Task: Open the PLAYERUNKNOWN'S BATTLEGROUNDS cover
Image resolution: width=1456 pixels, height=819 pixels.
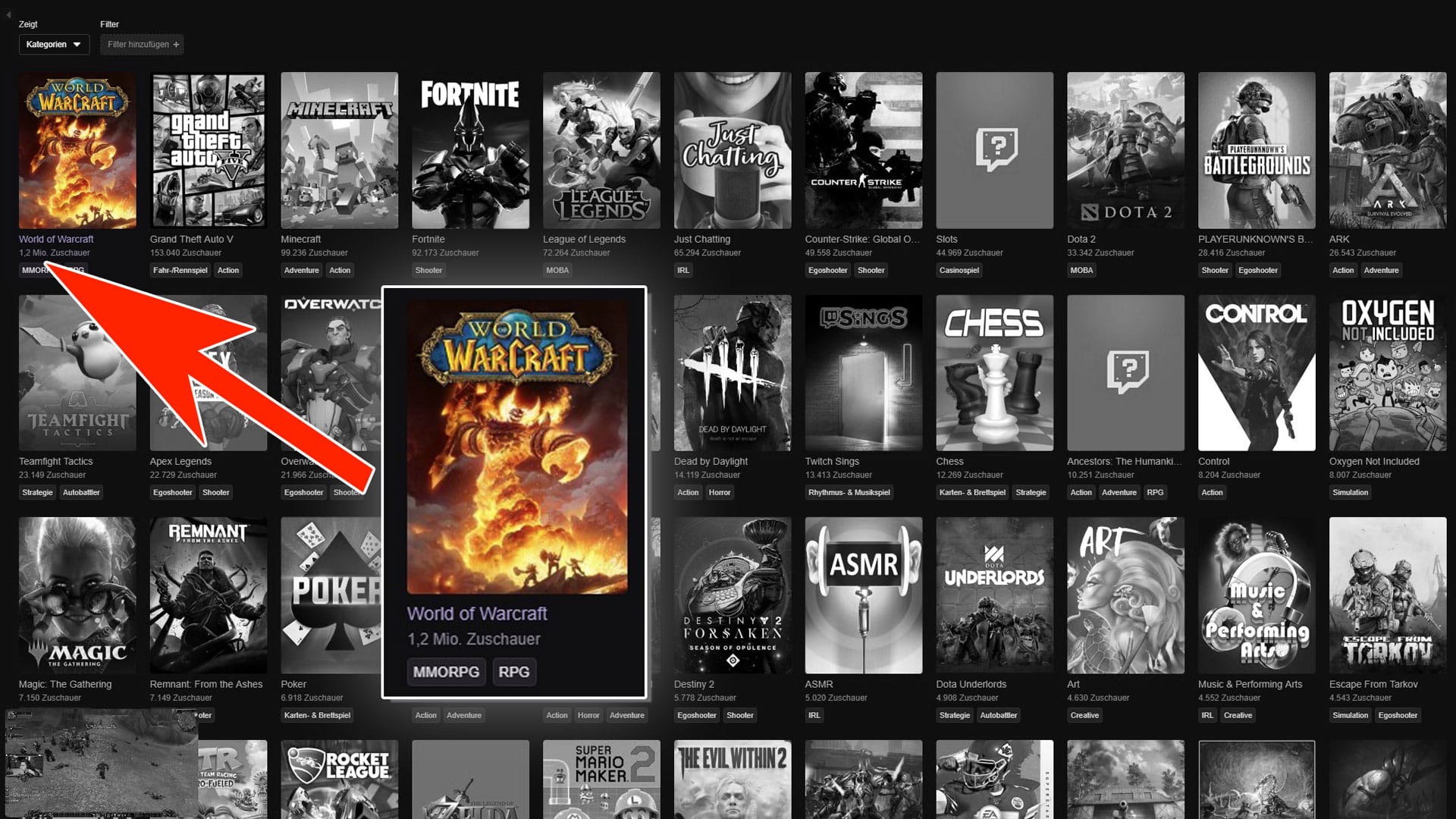Action: pyautogui.click(x=1257, y=150)
